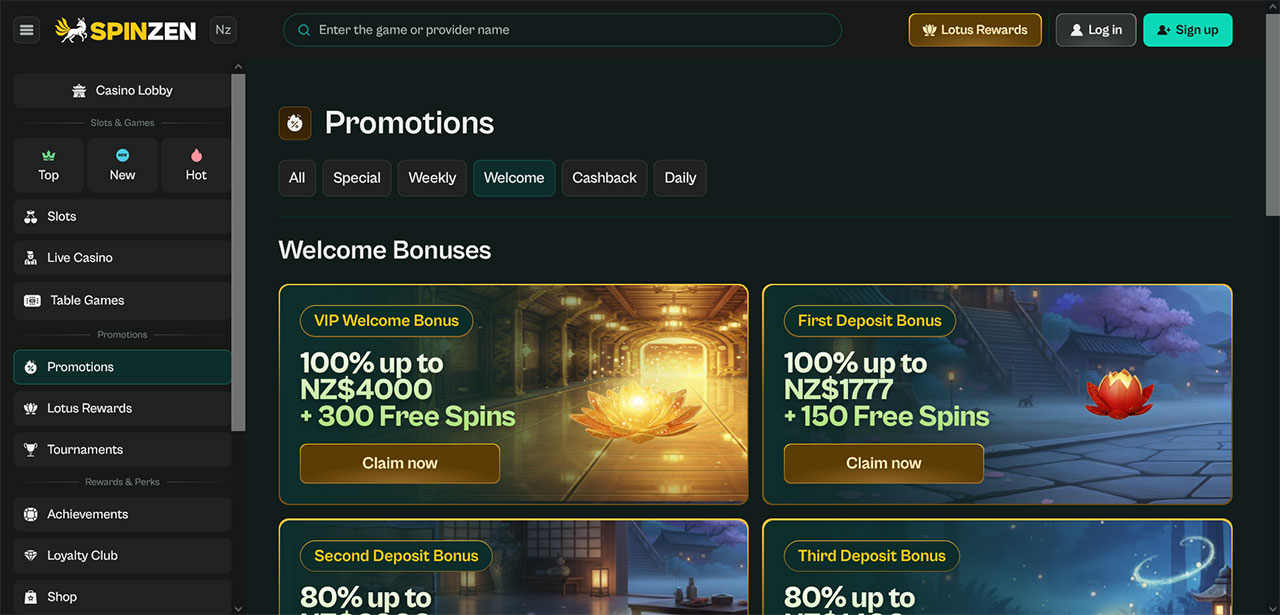Open Live Casino in the sidebar

coord(122,258)
